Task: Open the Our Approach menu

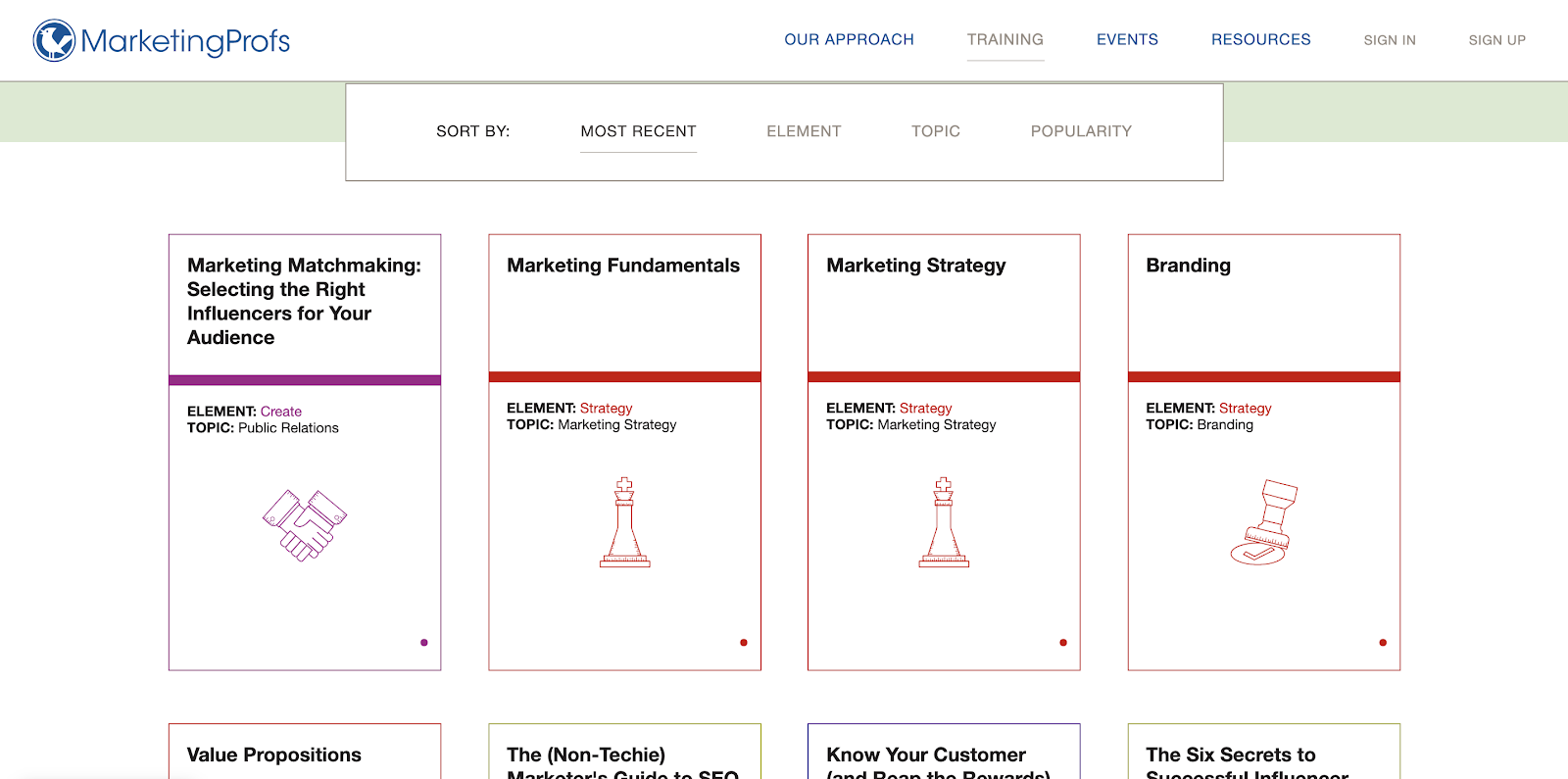Action: (x=849, y=39)
